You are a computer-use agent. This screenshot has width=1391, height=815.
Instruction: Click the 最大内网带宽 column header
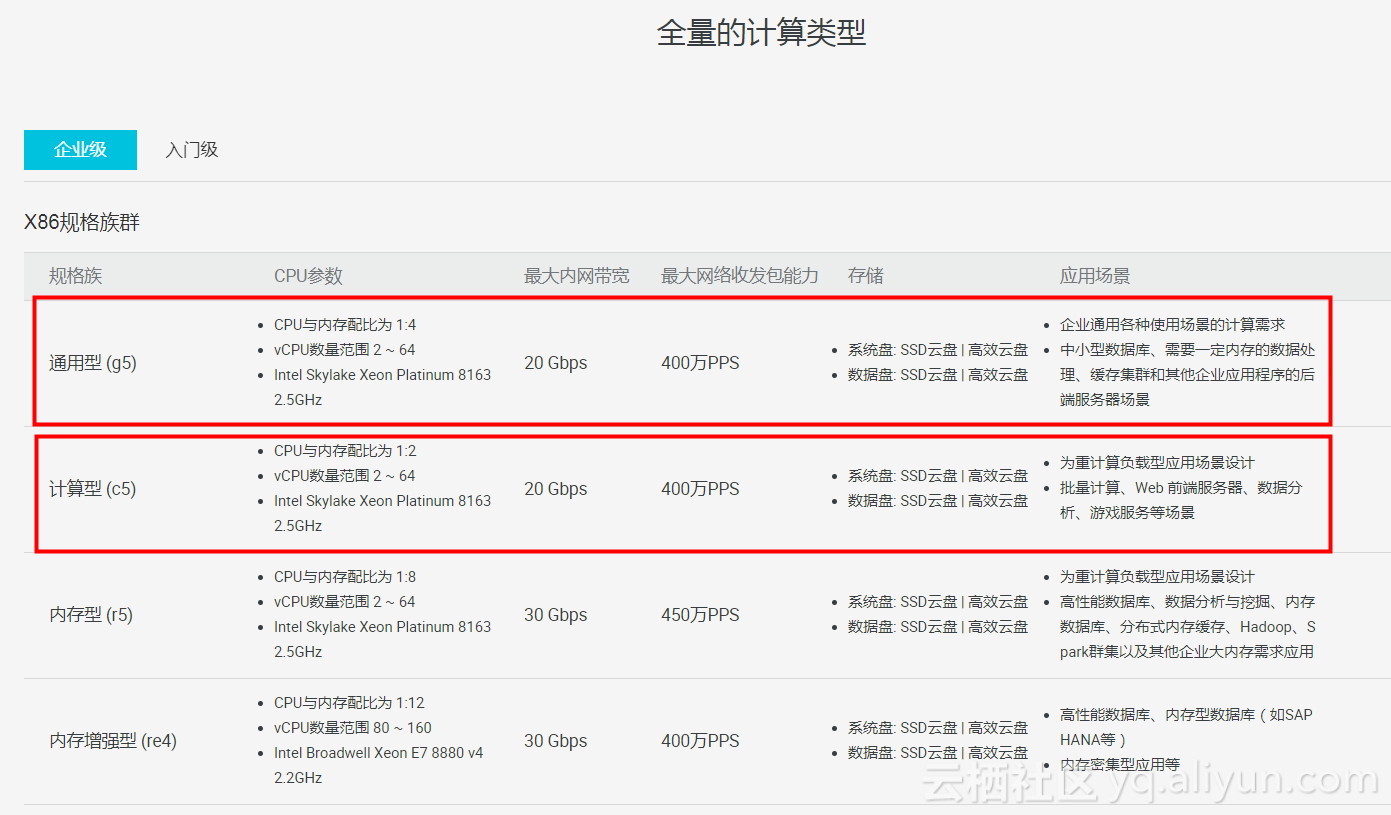(x=577, y=276)
